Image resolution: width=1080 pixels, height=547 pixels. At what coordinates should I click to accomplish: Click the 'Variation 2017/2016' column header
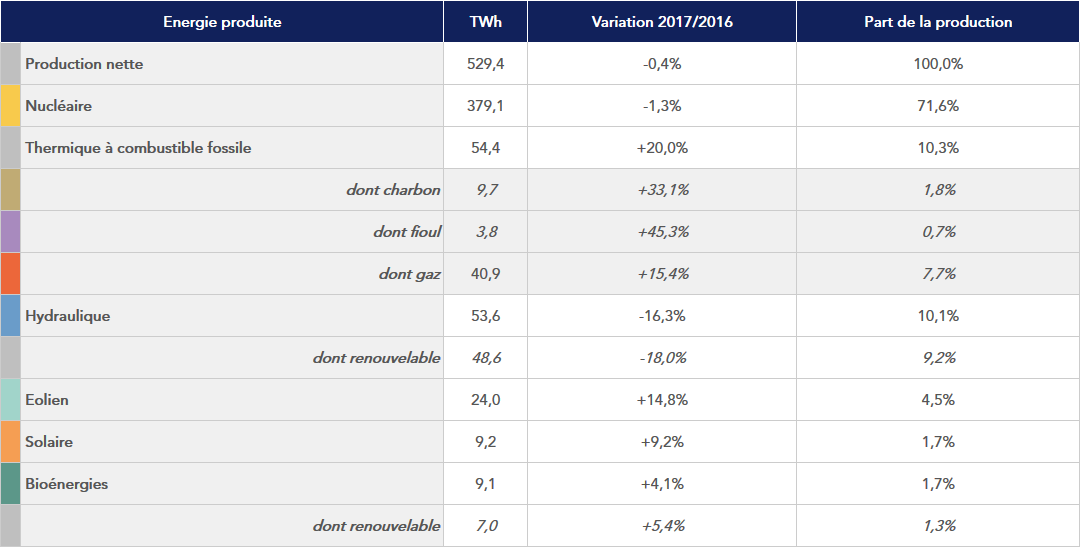[x=662, y=22]
